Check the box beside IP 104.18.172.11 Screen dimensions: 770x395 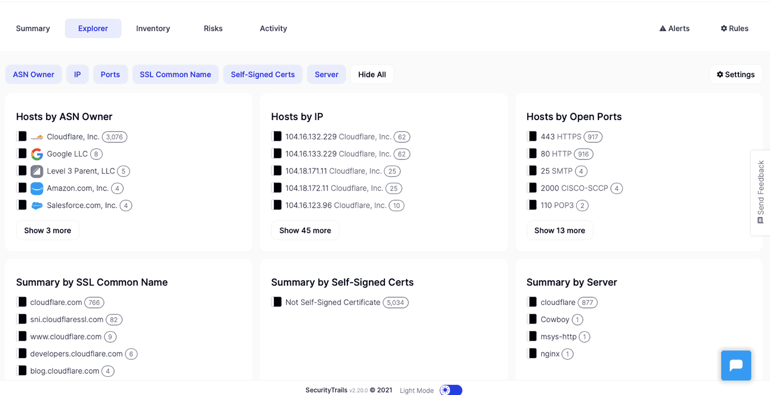pyautogui.click(x=277, y=188)
